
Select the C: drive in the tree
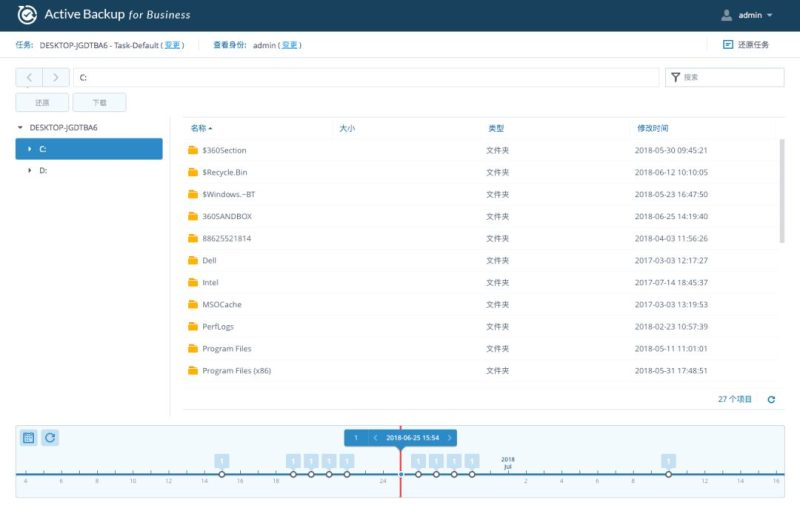click(89, 149)
